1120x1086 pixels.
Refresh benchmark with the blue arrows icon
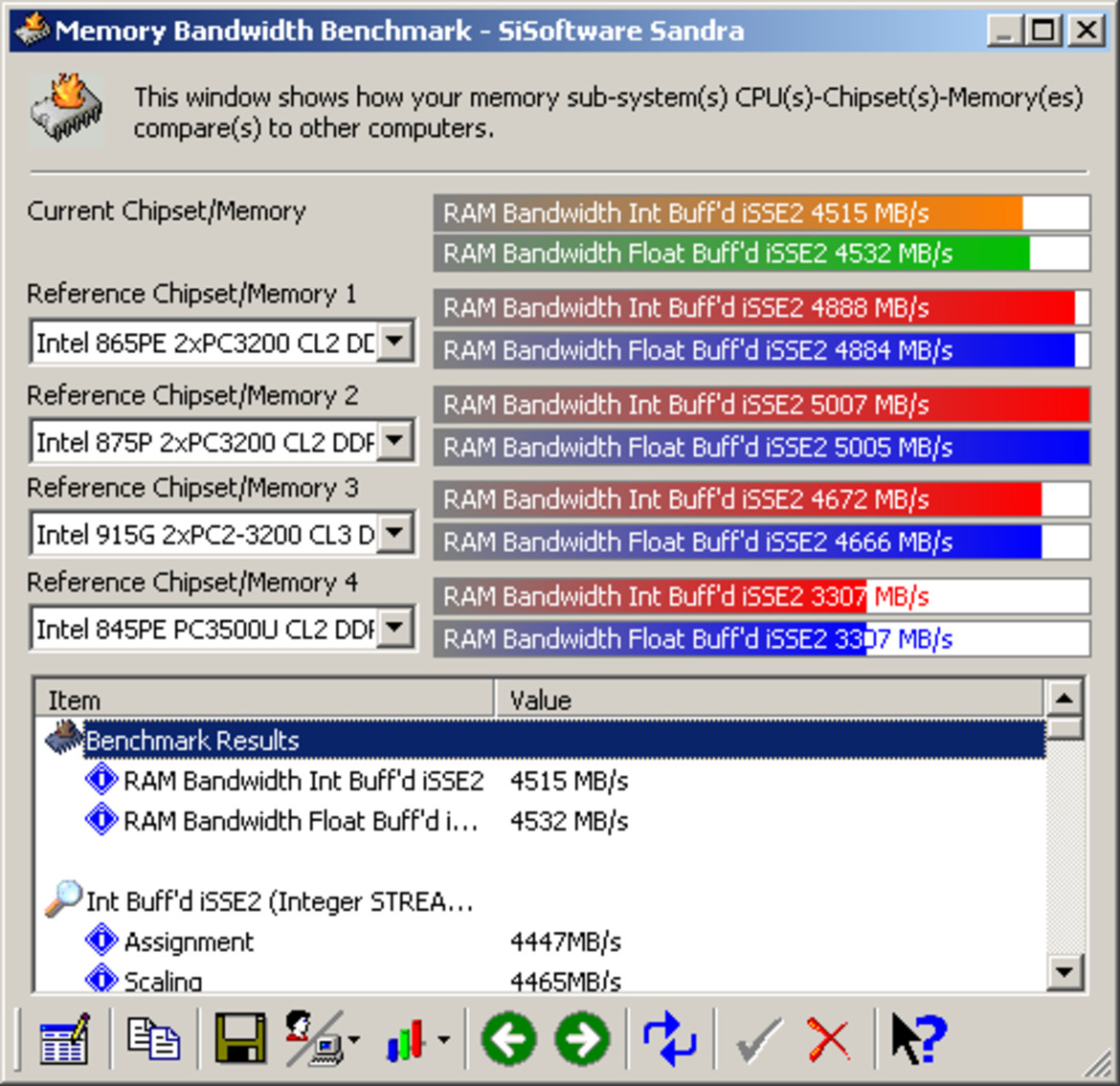click(669, 1039)
